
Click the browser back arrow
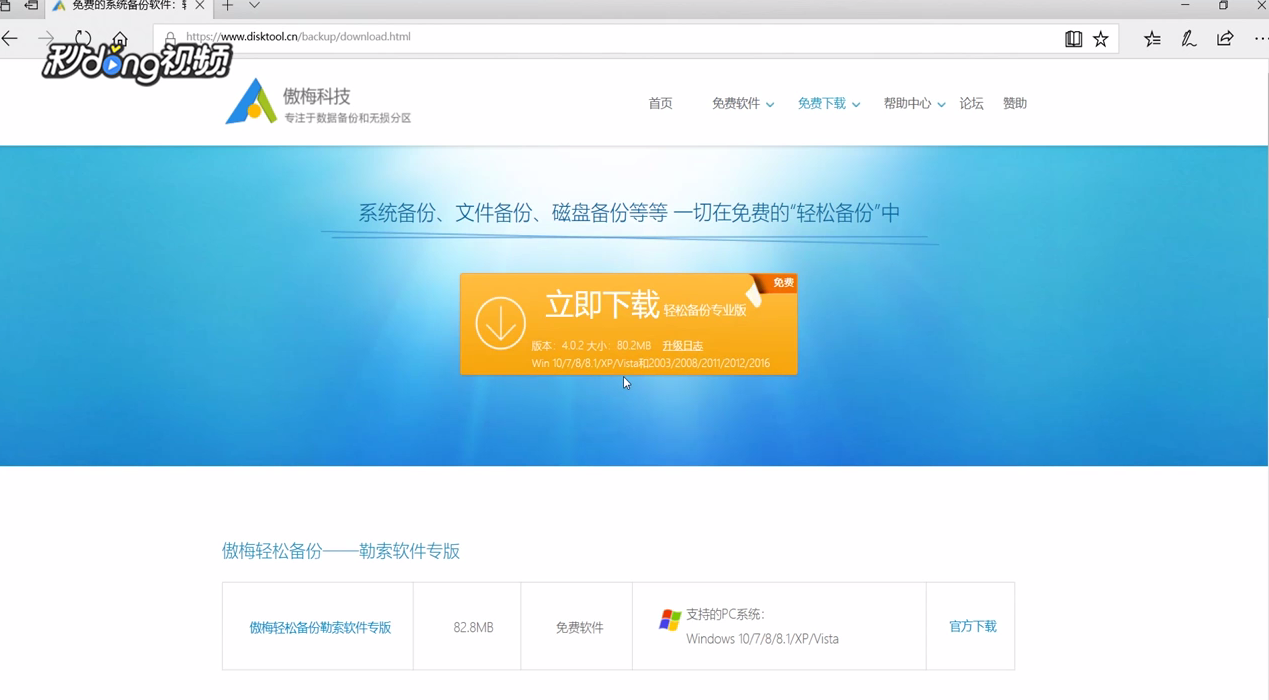coord(10,38)
